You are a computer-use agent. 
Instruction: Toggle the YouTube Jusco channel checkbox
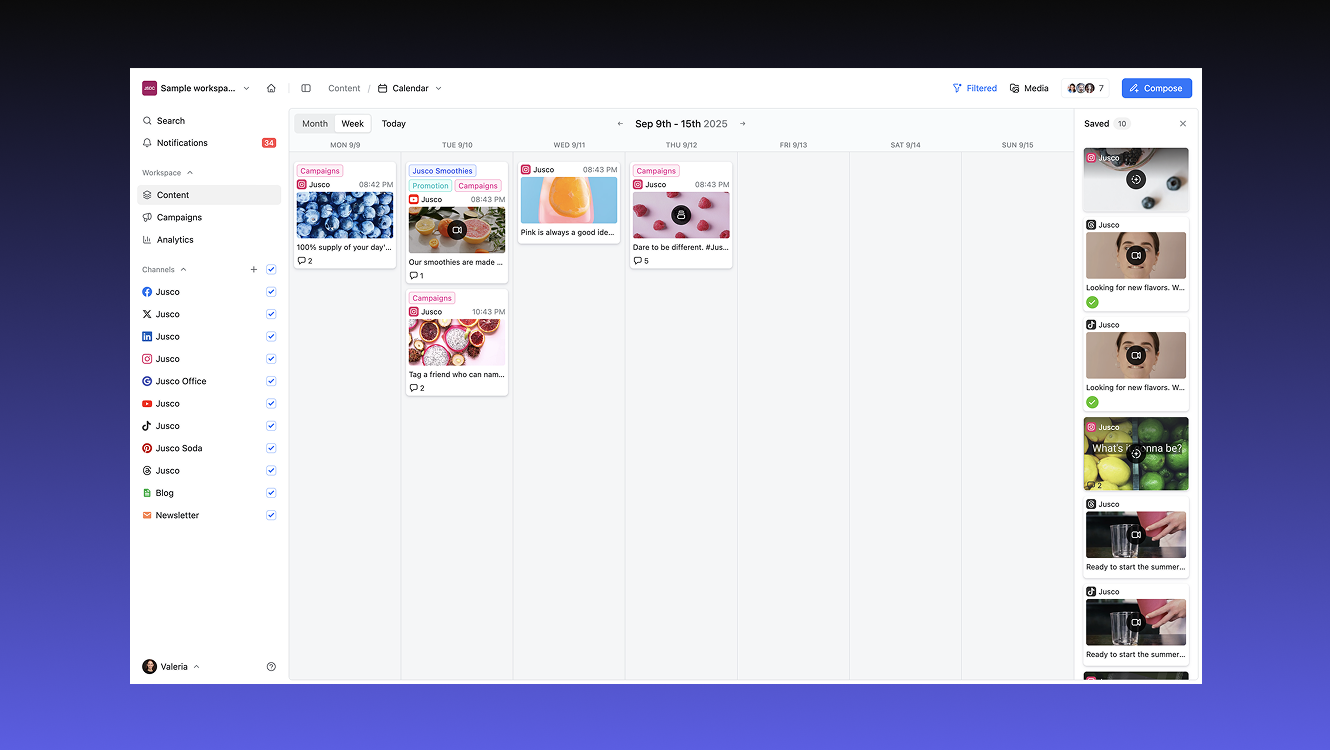click(271, 404)
